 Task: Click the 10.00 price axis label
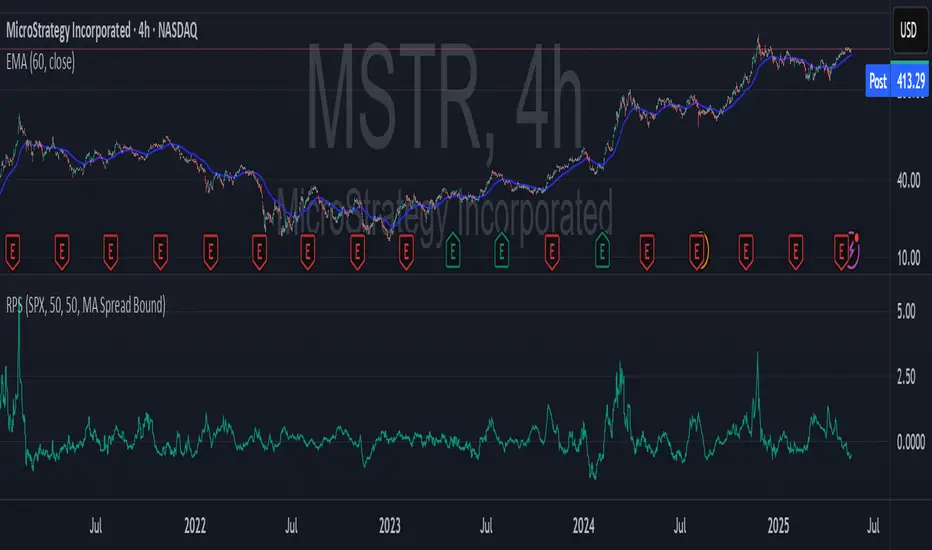click(909, 258)
